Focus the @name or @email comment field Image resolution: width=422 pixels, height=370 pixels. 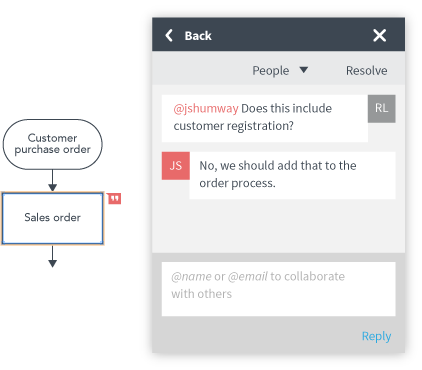coord(279,289)
